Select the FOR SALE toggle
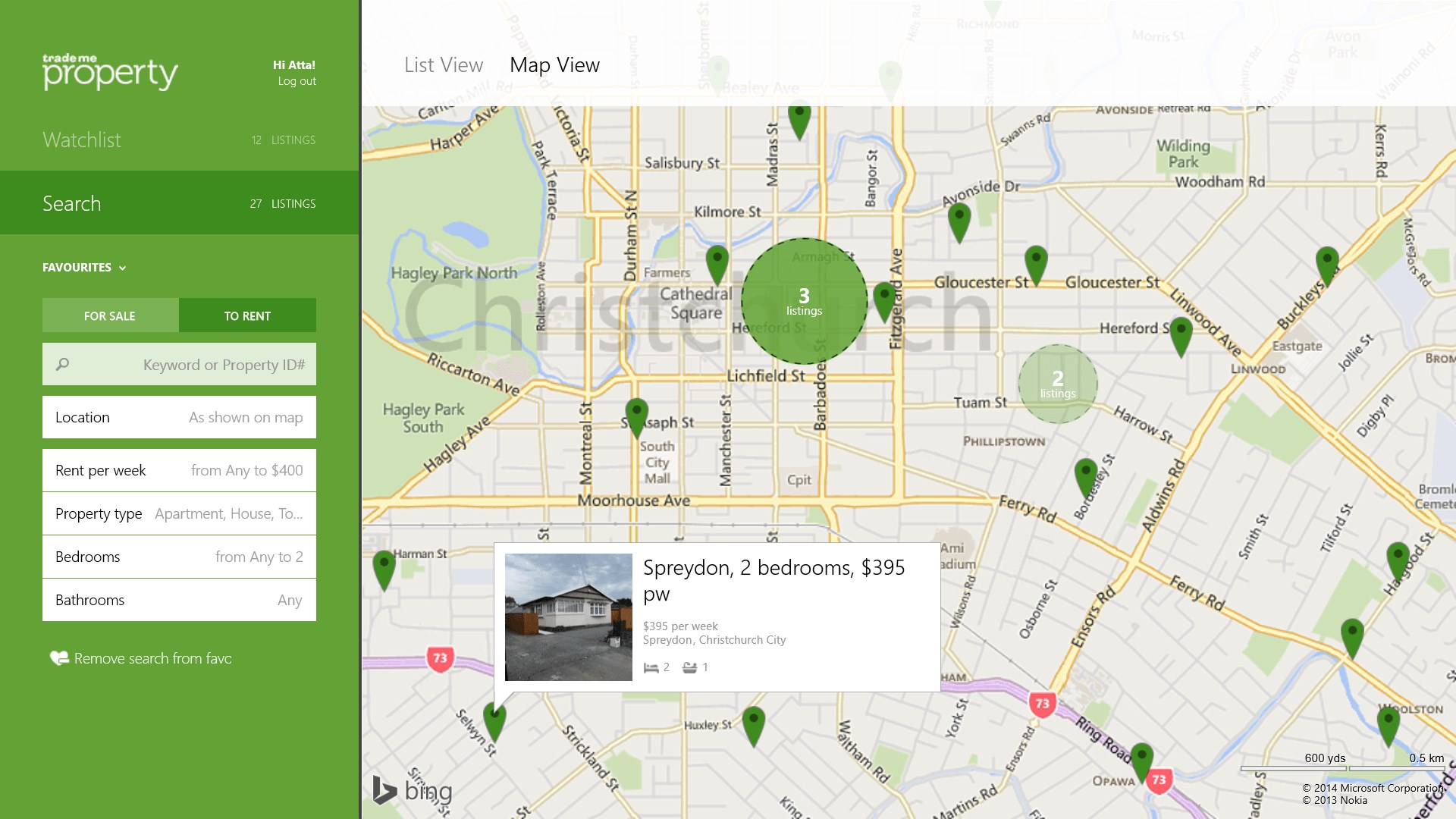The height and width of the screenshot is (819, 1456). coord(110,315)
